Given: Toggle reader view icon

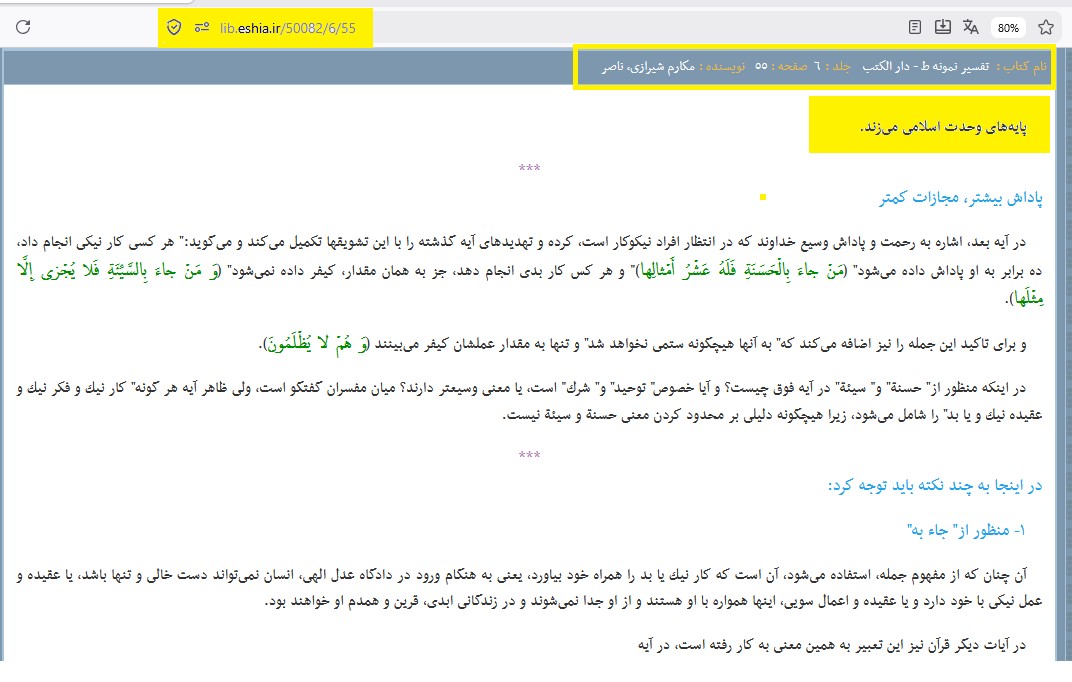Looking at the screenshot, I should tap(915, 27).
